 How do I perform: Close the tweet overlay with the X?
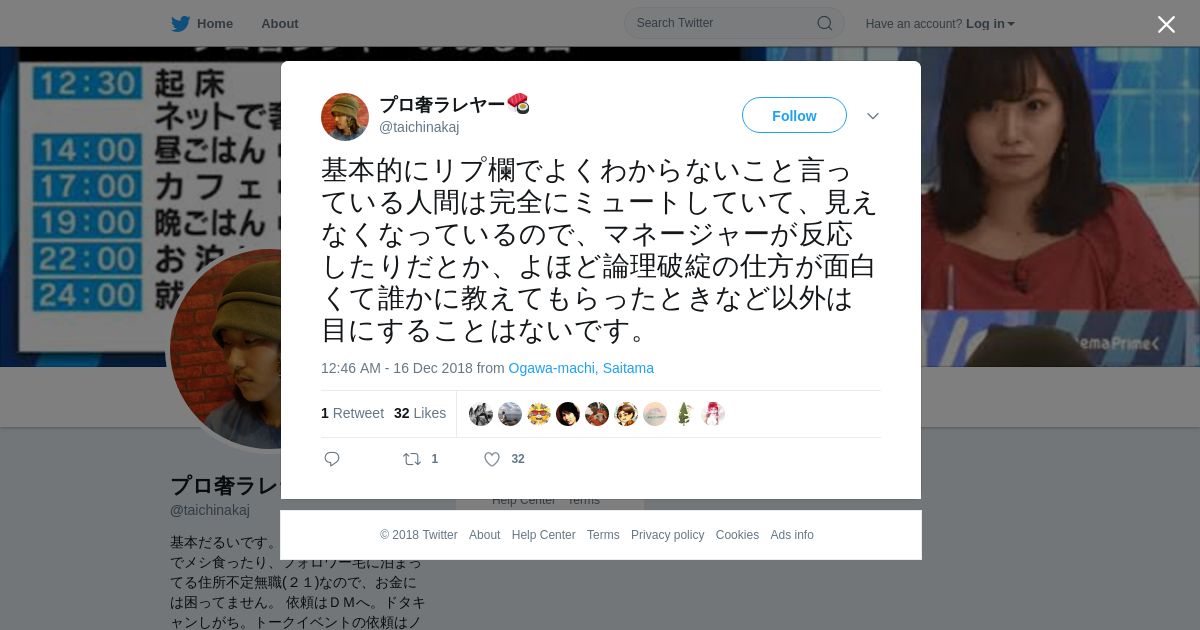1166,24
